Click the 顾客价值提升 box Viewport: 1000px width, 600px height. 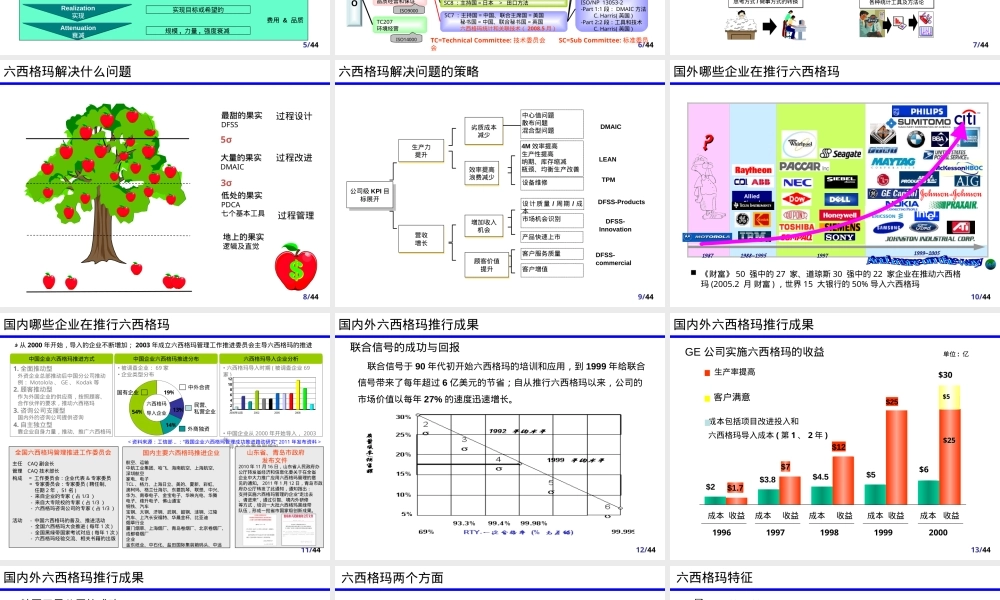tap(486, 265)
